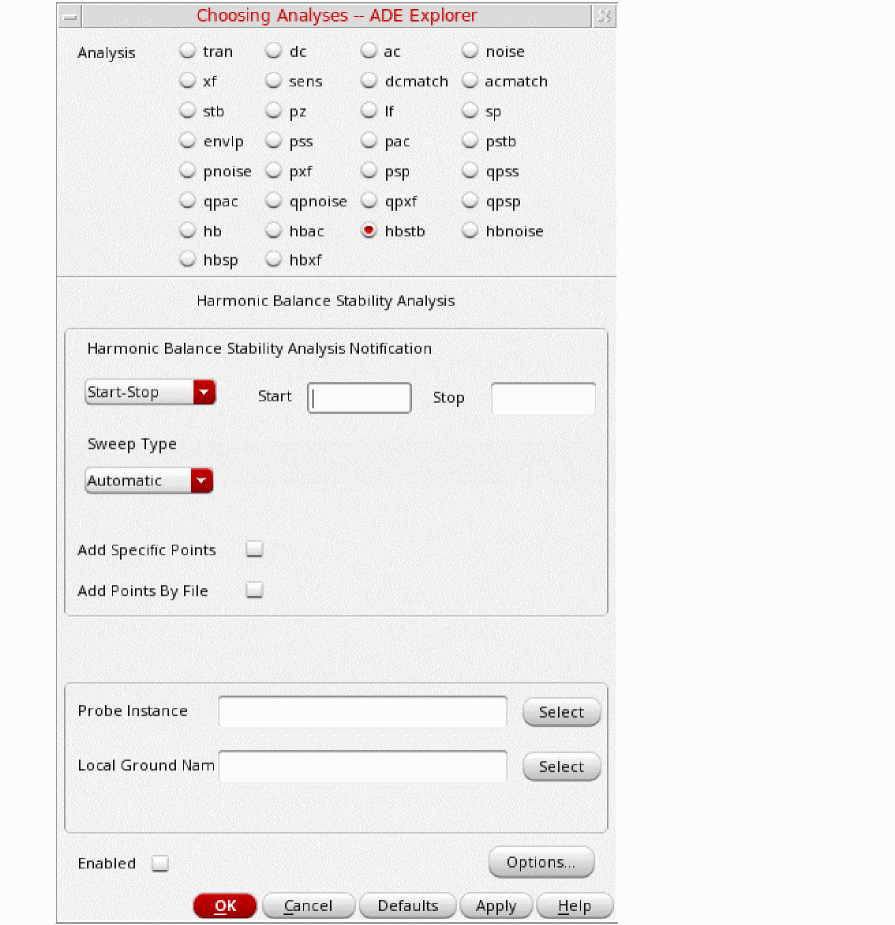The image size is (895, 925).
Task: Select the tran analysis radio button
Action: point(187,52)
